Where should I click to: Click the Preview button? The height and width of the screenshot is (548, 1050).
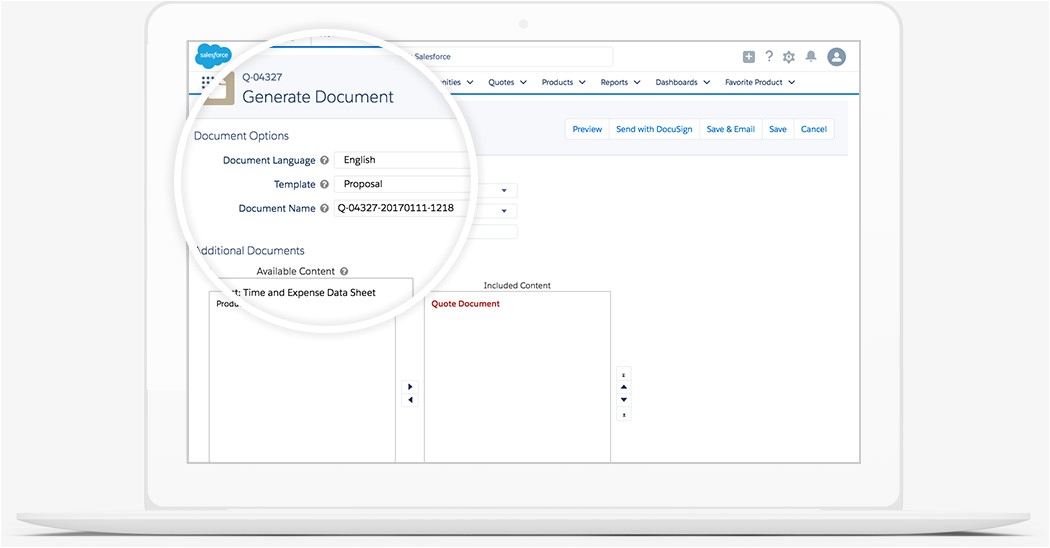click(x=587, y=129)
